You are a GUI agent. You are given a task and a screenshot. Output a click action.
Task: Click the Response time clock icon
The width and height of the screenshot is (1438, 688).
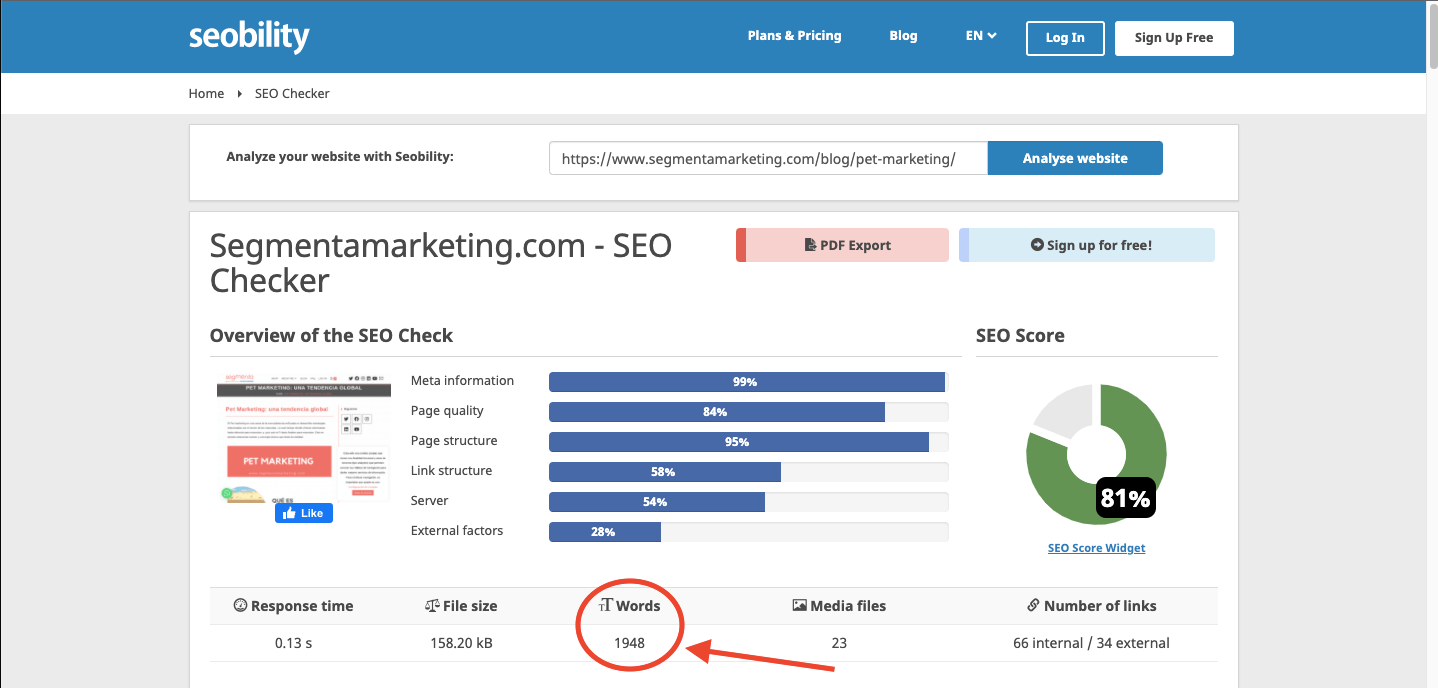(240, 606)
